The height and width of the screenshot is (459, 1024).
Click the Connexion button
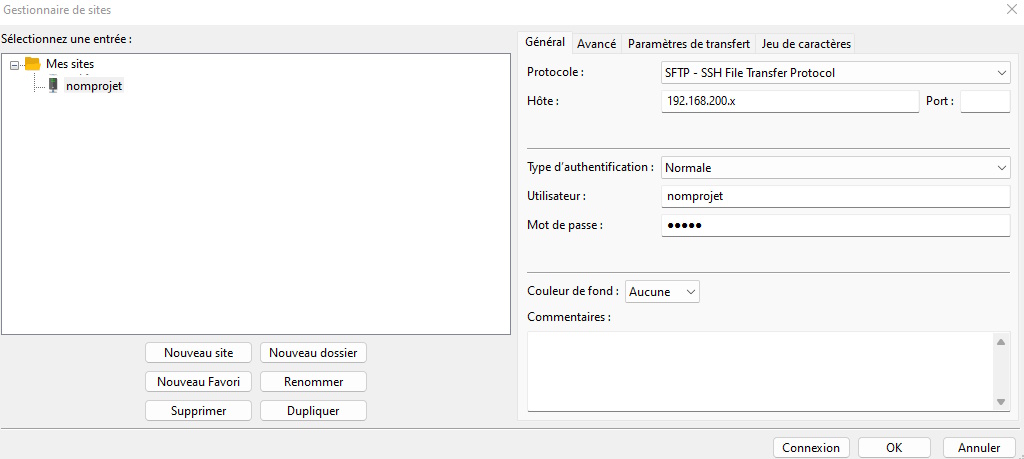tap(811, 448)
